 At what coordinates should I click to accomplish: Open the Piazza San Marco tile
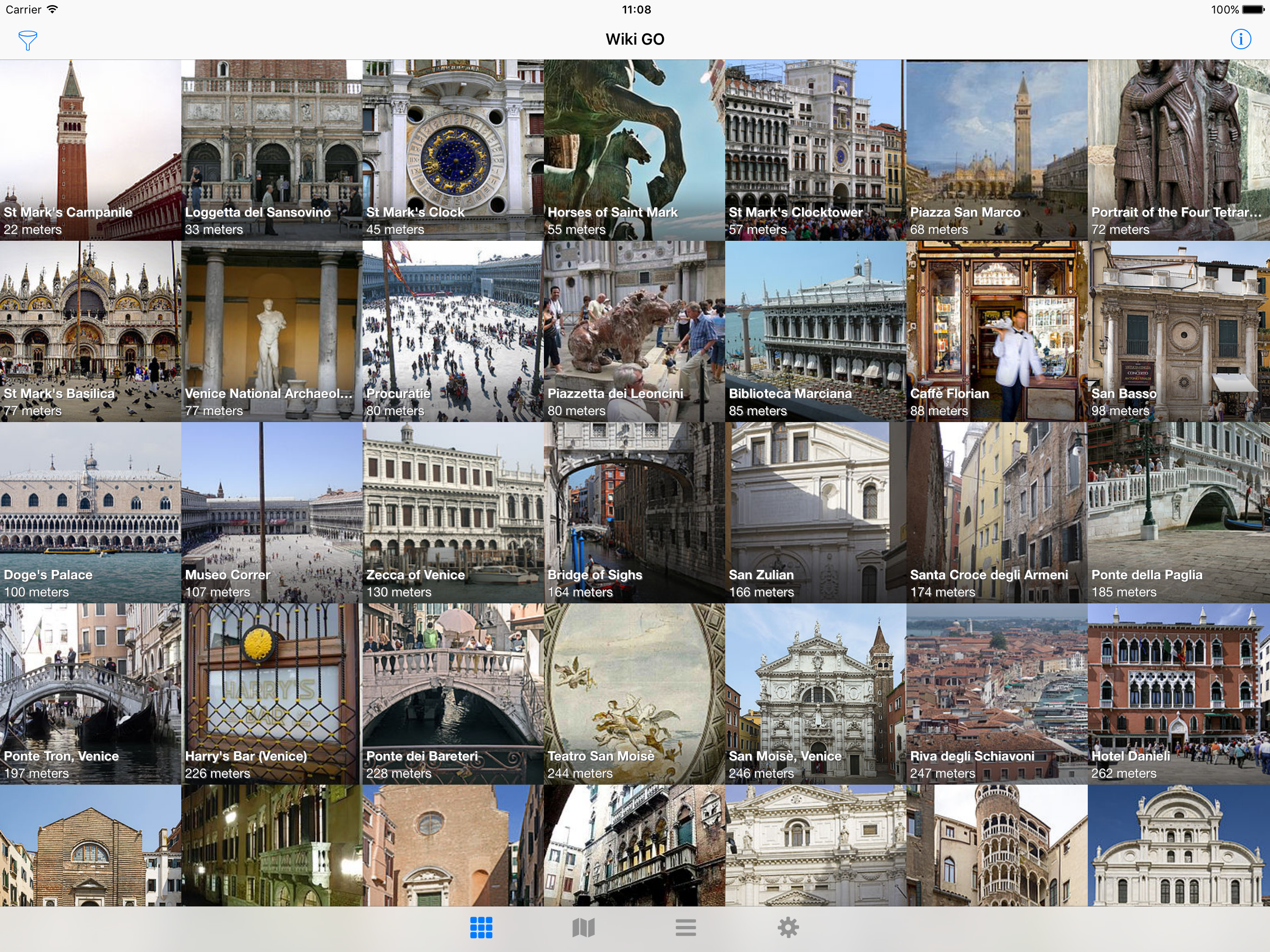997,150
